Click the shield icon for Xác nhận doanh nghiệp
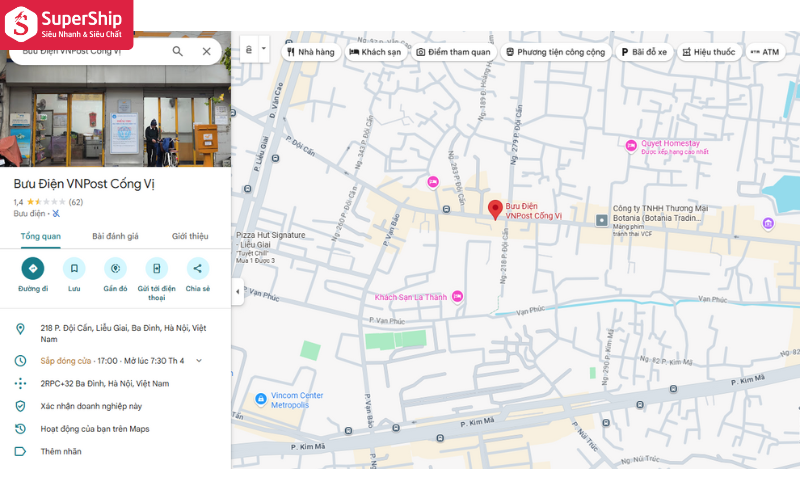800x500 pixels. (x=20, y=406)
